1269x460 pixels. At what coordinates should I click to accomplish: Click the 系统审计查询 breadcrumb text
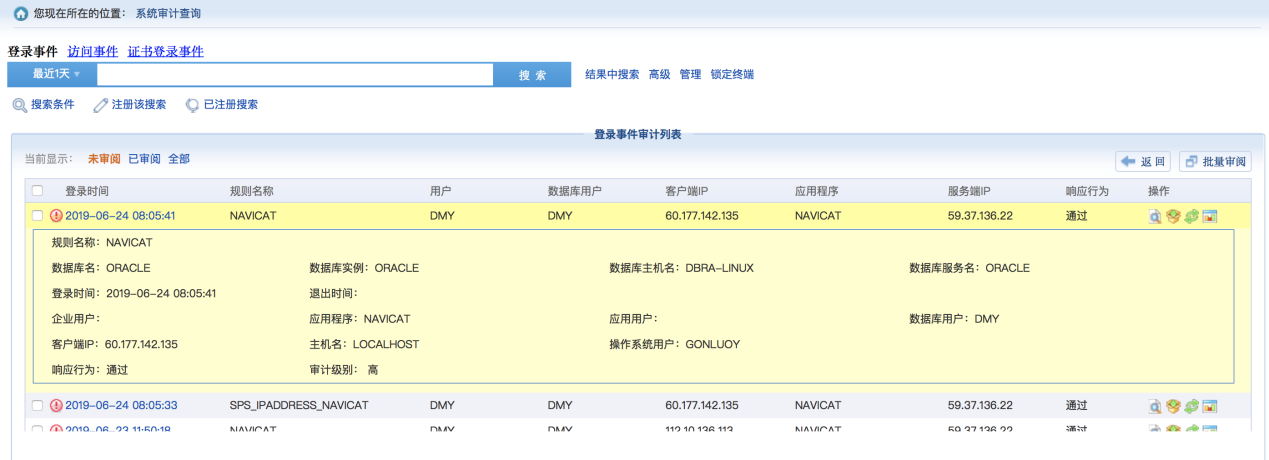(168, 13)
